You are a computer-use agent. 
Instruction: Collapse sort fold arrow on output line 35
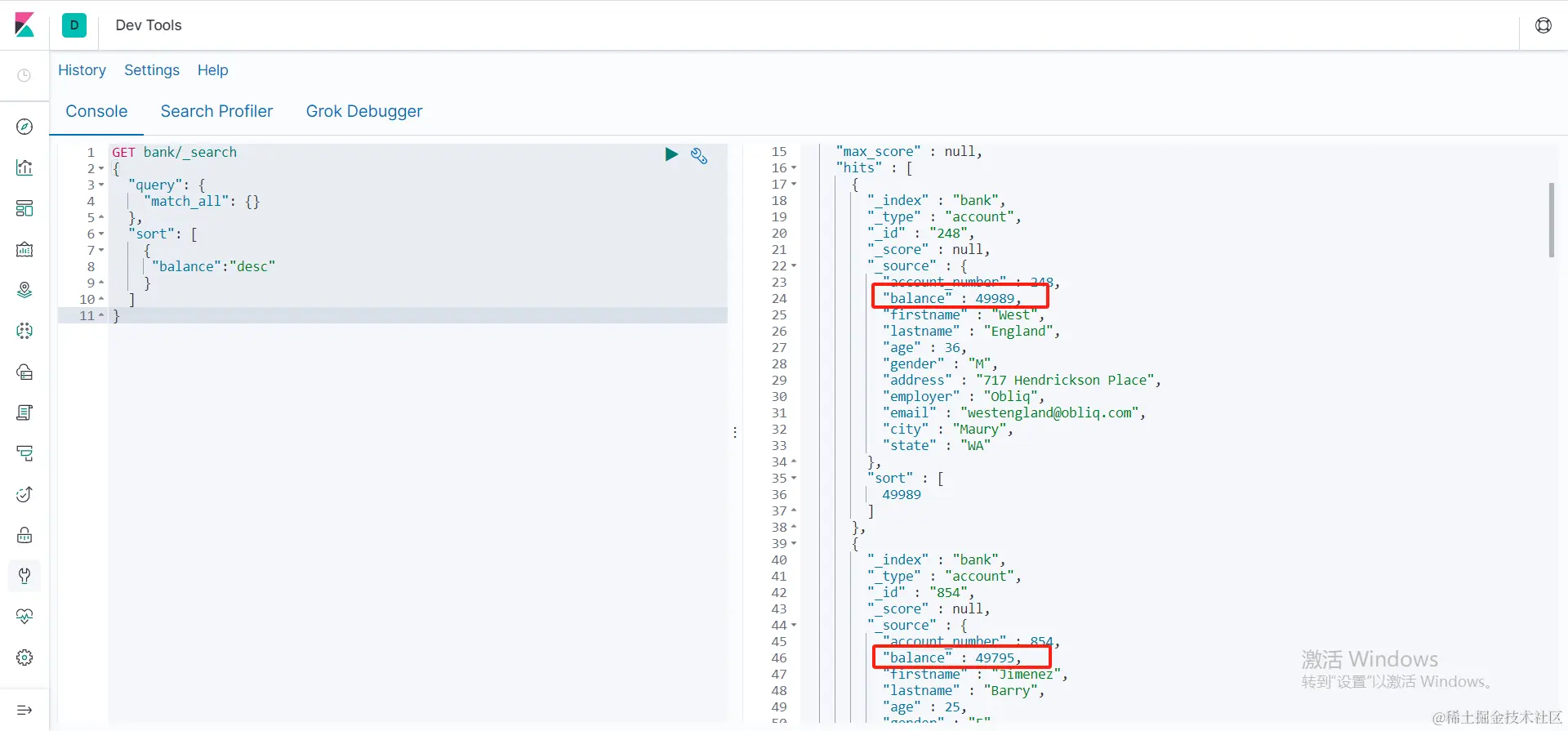tap(794, 479)
